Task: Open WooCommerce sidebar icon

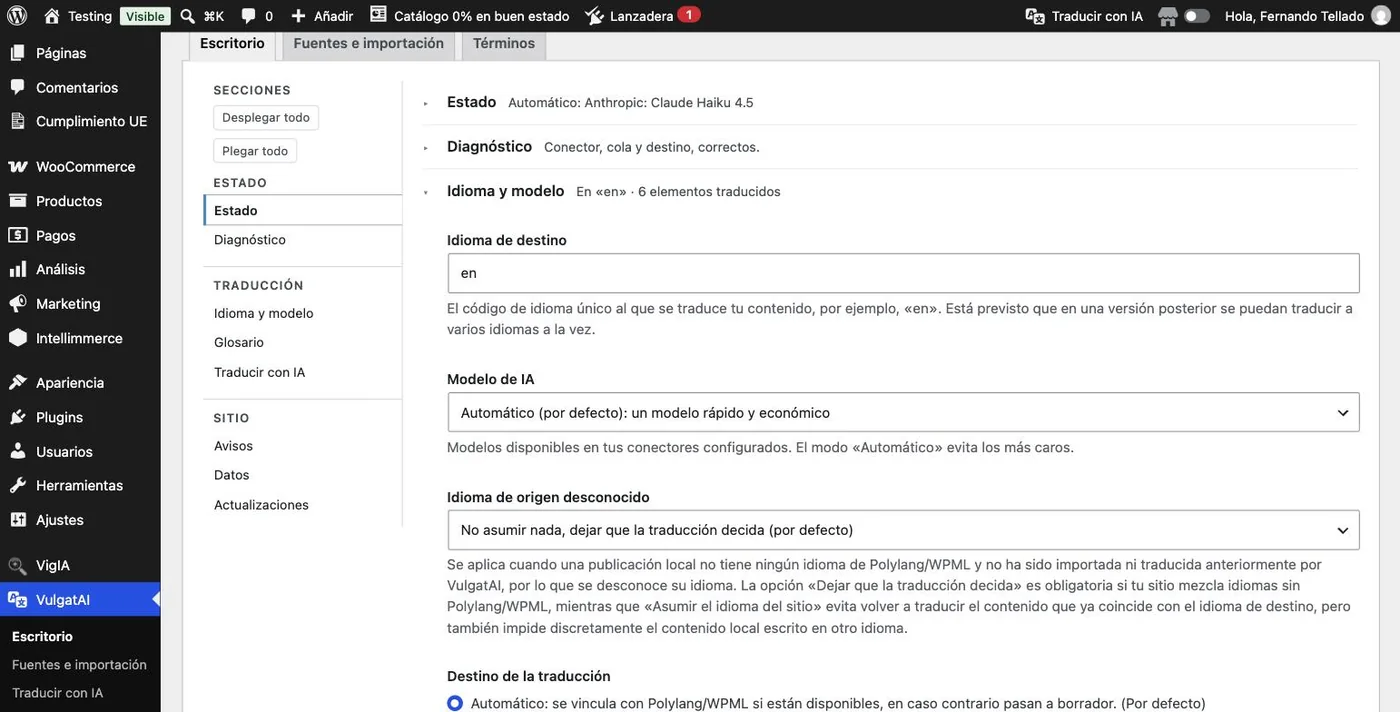Action: click(18, 167)
